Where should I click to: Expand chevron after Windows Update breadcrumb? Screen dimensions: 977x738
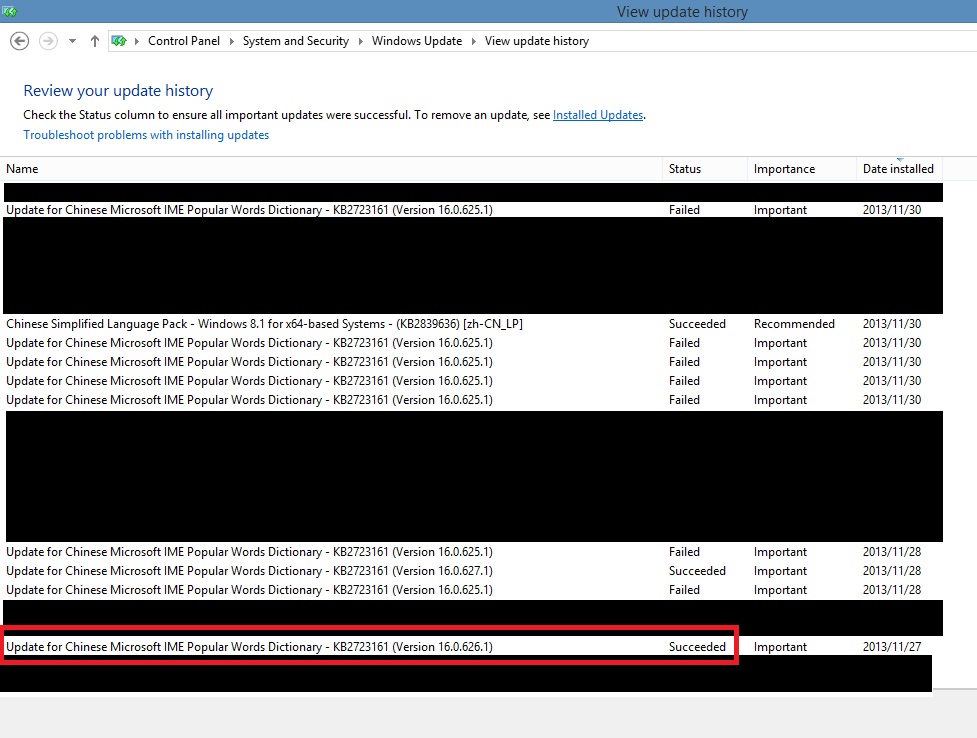pyautogui.click(x=474, y=41)
